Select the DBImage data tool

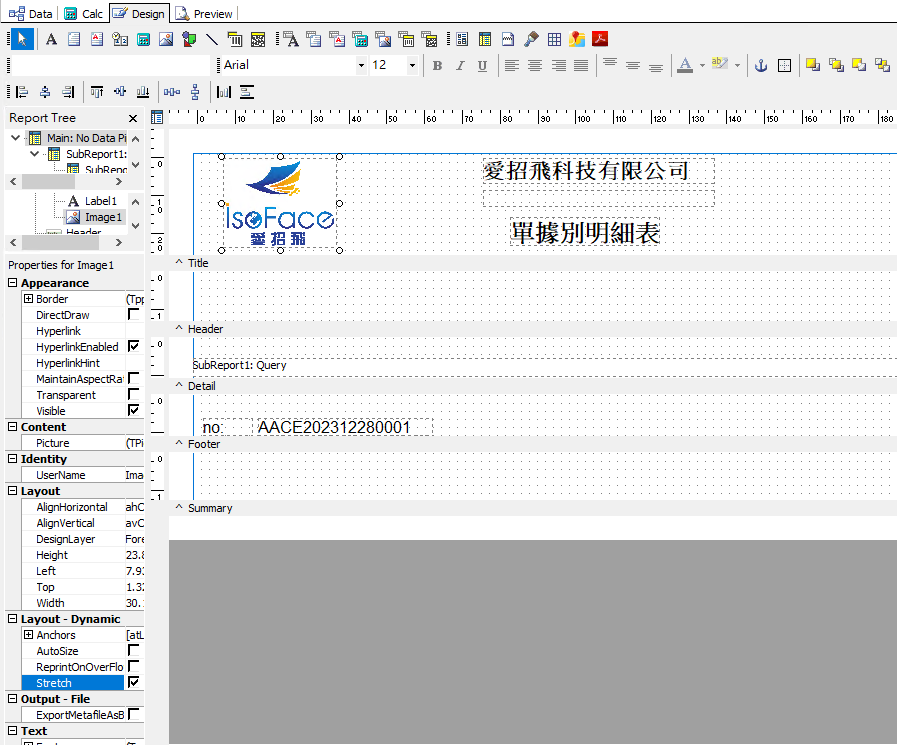[383, 39]
